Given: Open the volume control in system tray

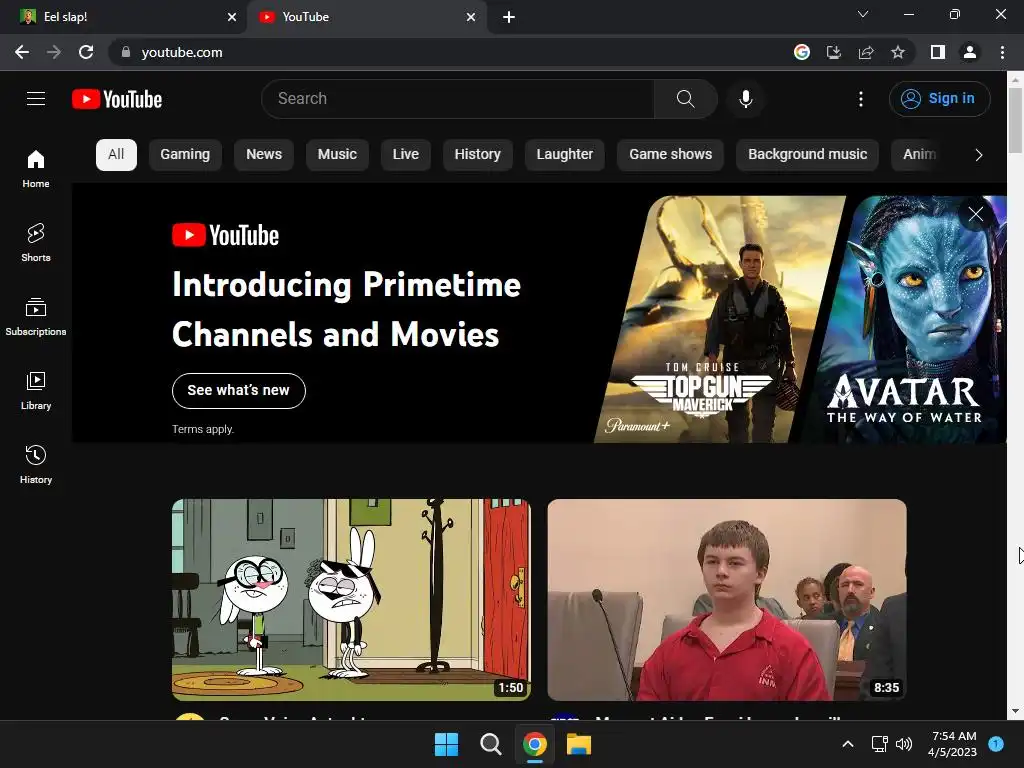Looking at the screenshot, I should pos(904,744).
